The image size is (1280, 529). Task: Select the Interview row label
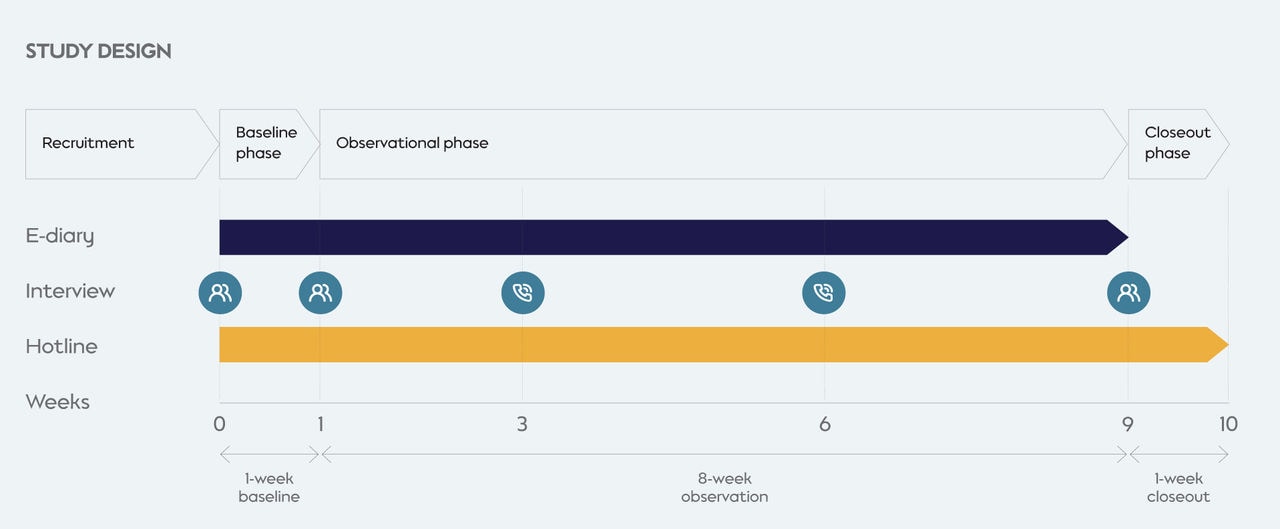pos(70,291)
